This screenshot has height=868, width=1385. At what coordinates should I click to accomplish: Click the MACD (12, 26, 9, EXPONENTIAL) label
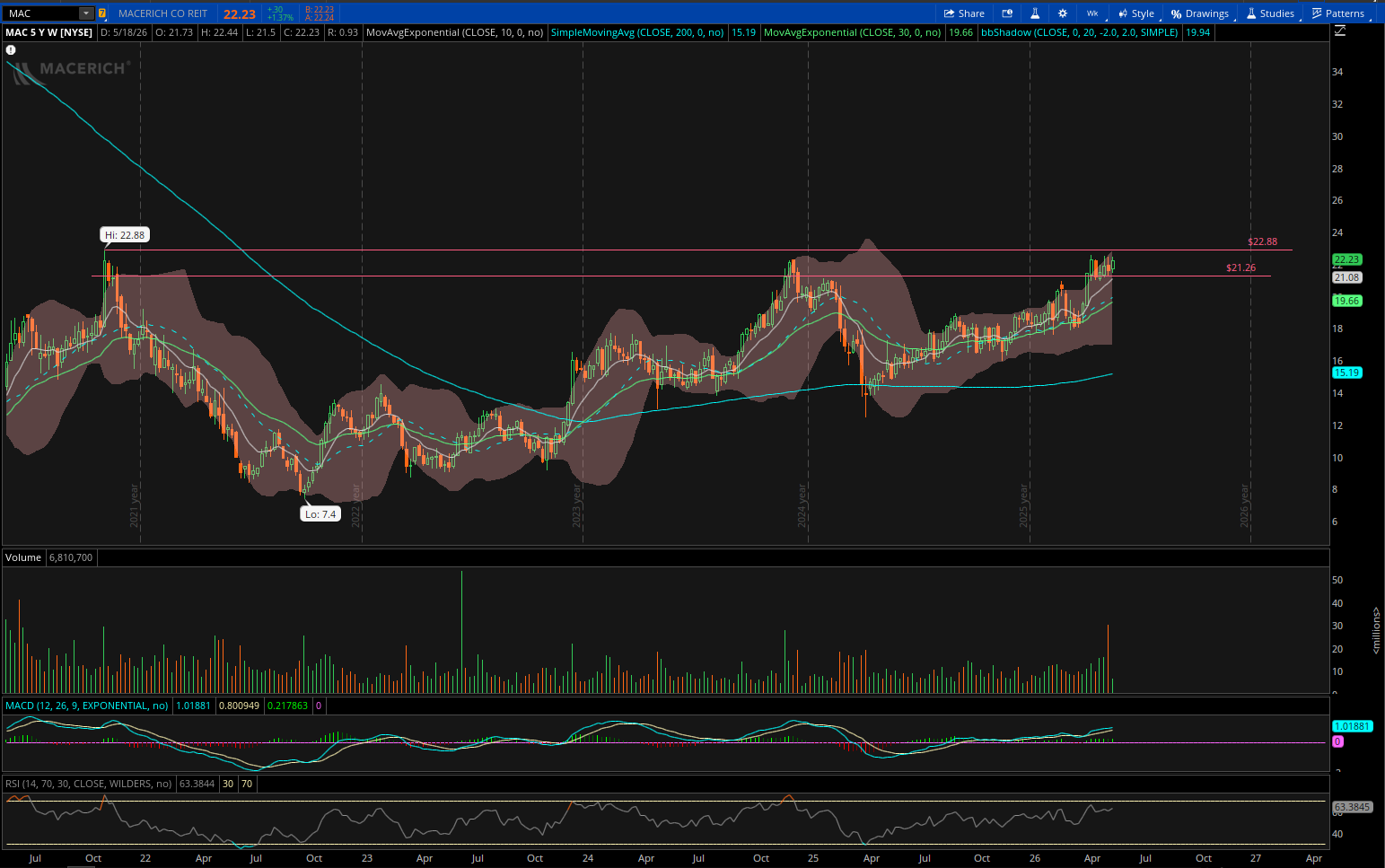click(x=87, y=706)
